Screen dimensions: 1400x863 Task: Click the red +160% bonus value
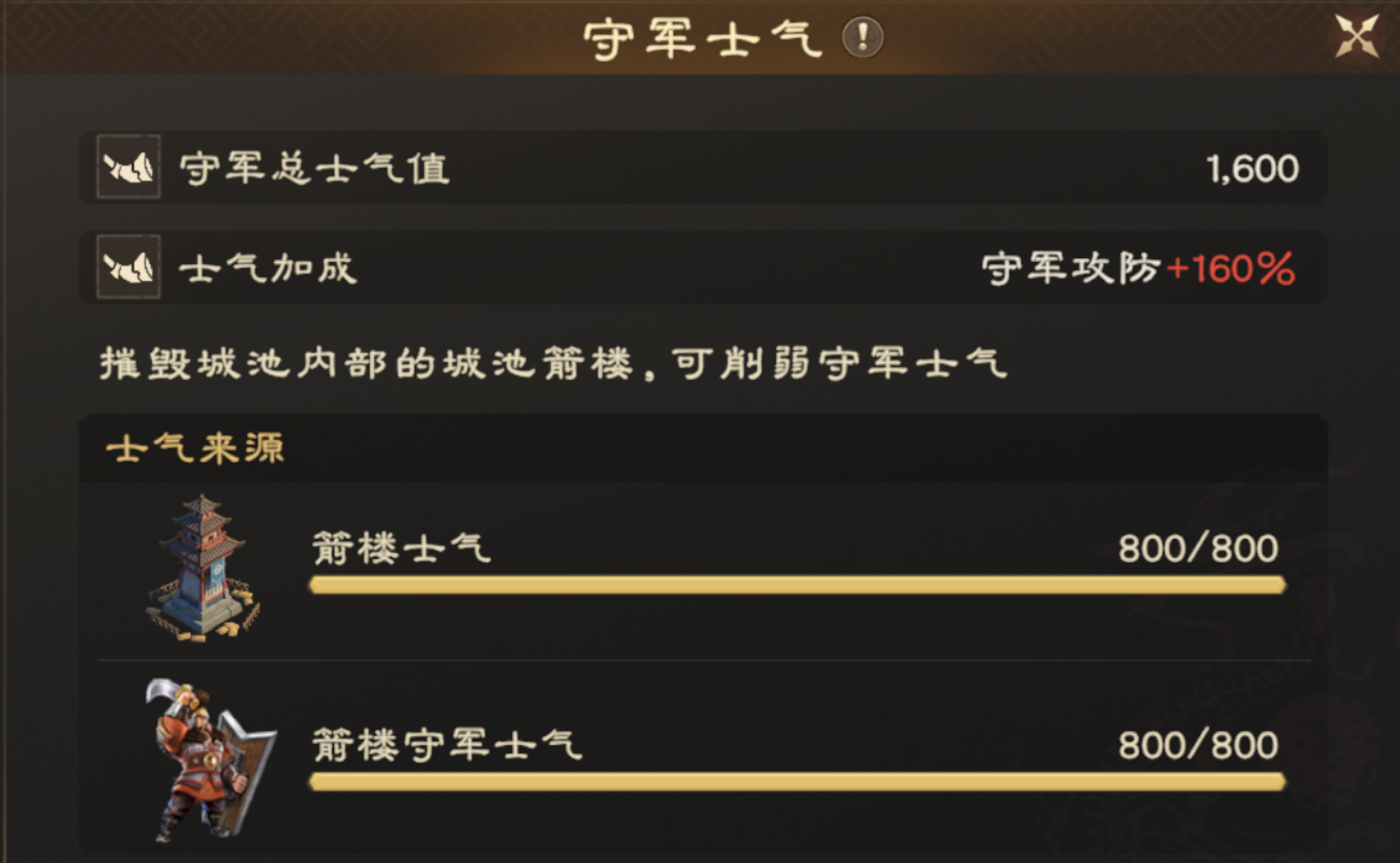(1231, 270)
